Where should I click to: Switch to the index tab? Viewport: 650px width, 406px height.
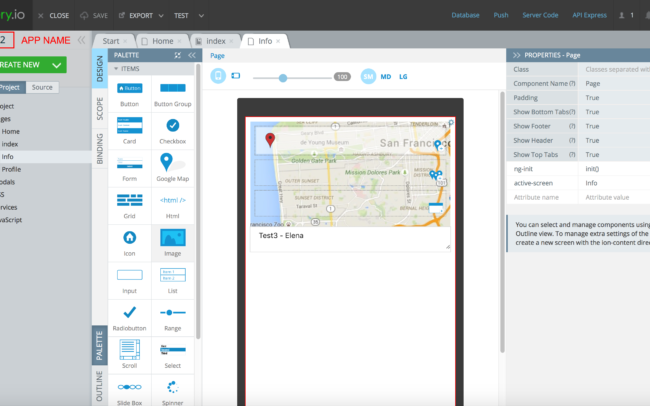coord(216,41)
